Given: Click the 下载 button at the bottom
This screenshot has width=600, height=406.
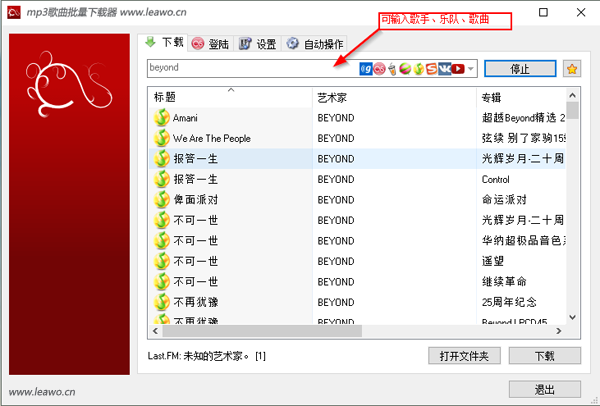Looking at the screenshot, I should [545, 356].
